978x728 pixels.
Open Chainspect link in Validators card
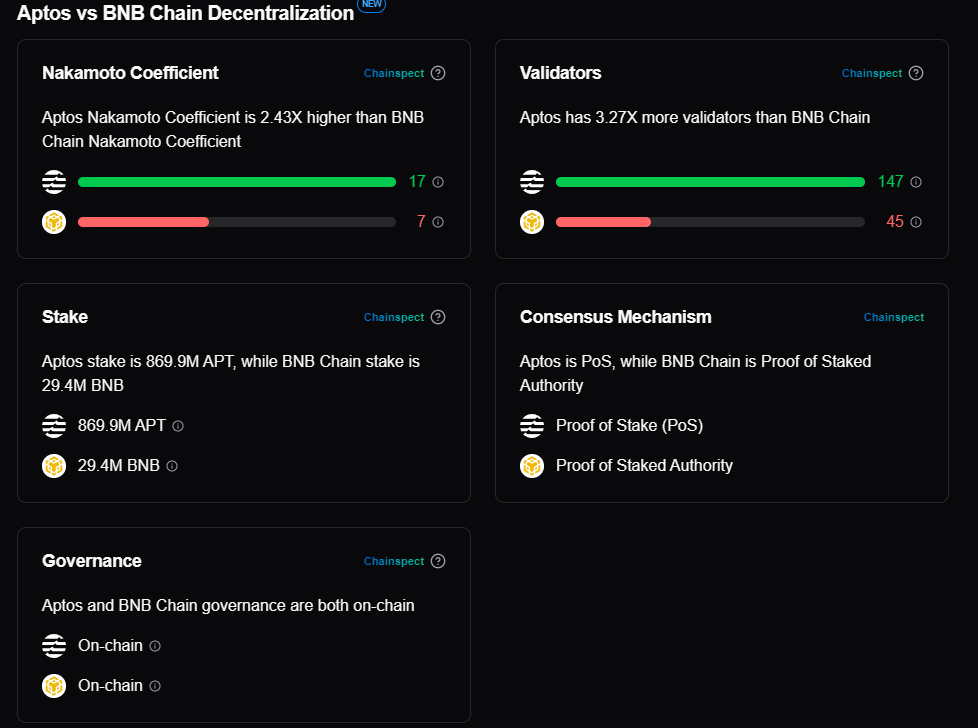(871, 73)
